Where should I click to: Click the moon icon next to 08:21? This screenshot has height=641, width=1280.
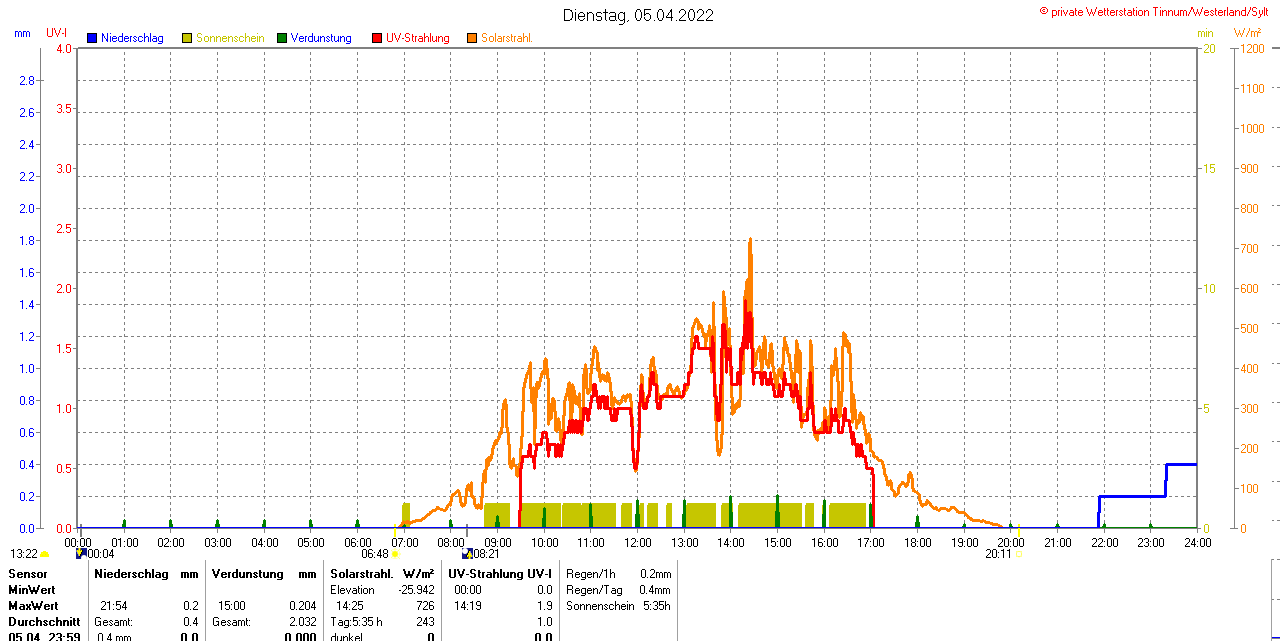[467, 554]
